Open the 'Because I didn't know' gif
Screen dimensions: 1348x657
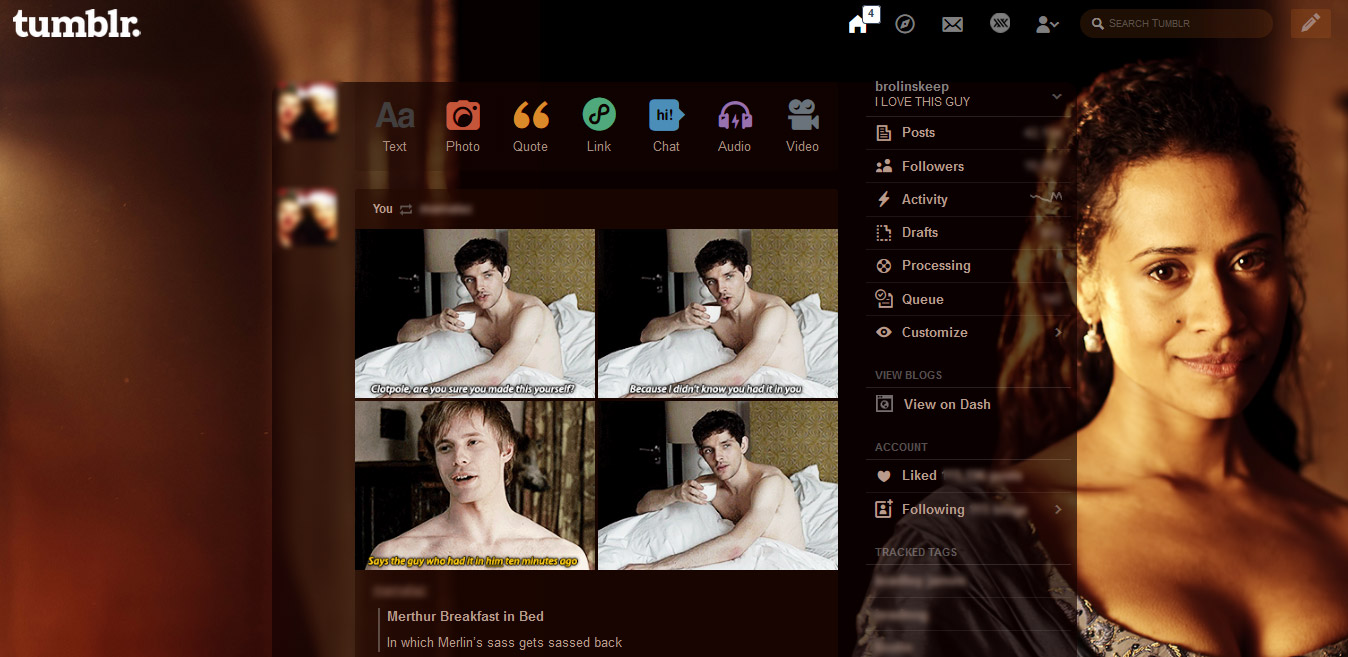coord(718,313)
